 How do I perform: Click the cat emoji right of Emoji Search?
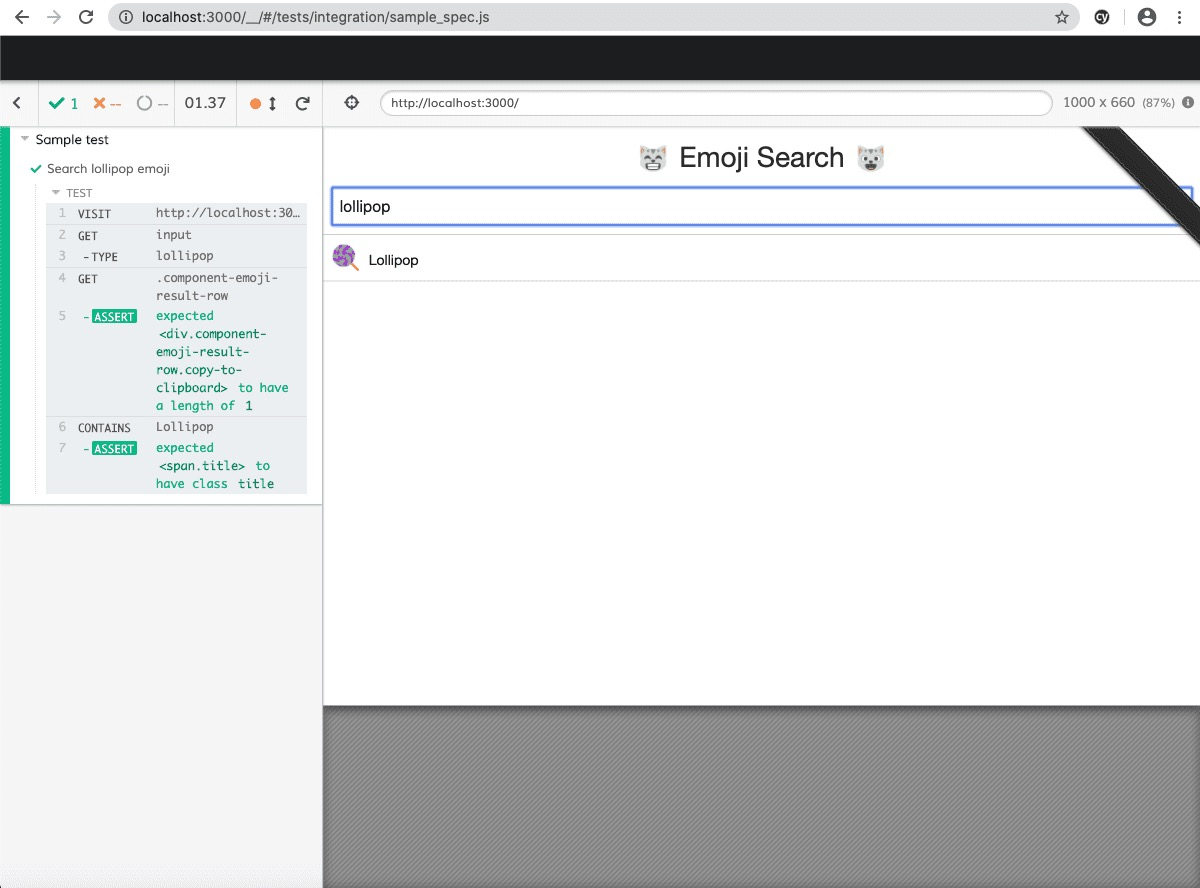click(x=871, y=158)
